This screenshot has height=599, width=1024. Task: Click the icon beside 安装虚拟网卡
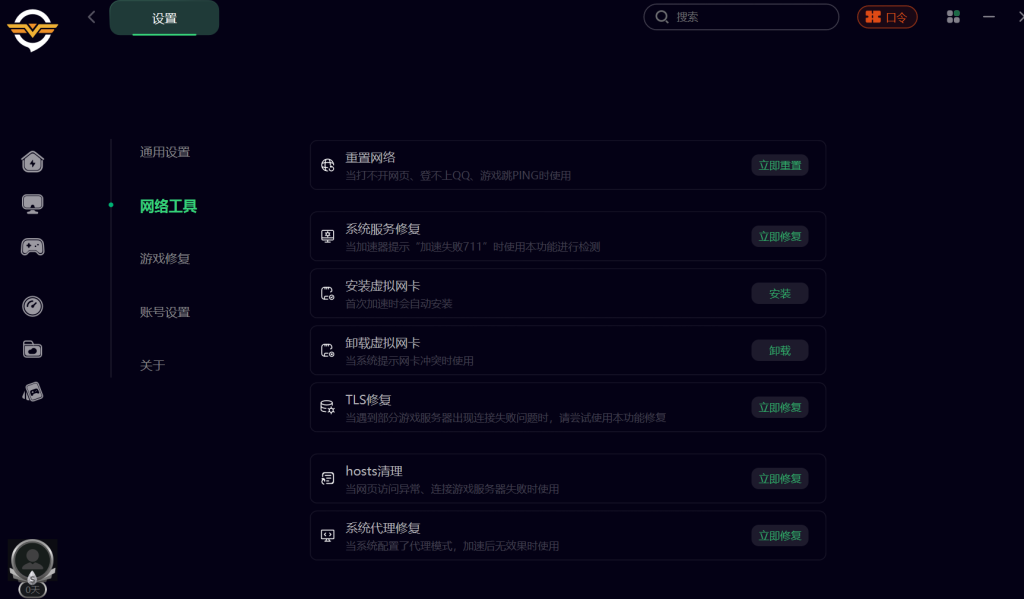point(328,293)
